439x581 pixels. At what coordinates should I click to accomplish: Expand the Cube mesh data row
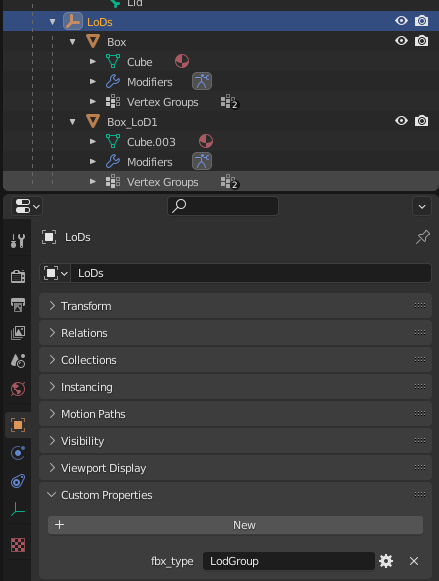click(x=93, y=62)
